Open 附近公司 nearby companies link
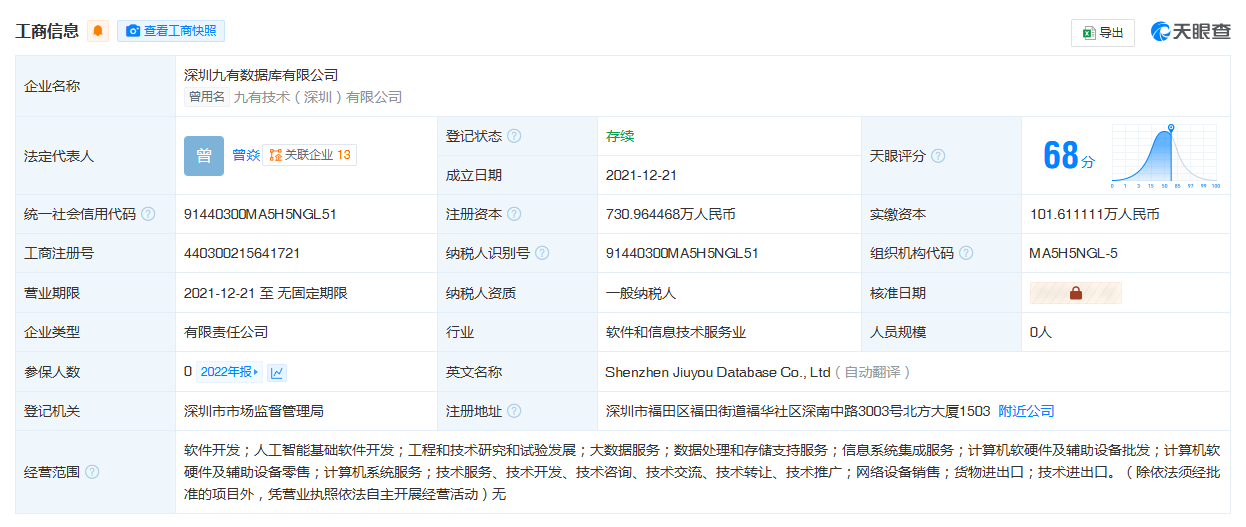This screenshot has height=527, width=1246. (x=1026, y=411)
